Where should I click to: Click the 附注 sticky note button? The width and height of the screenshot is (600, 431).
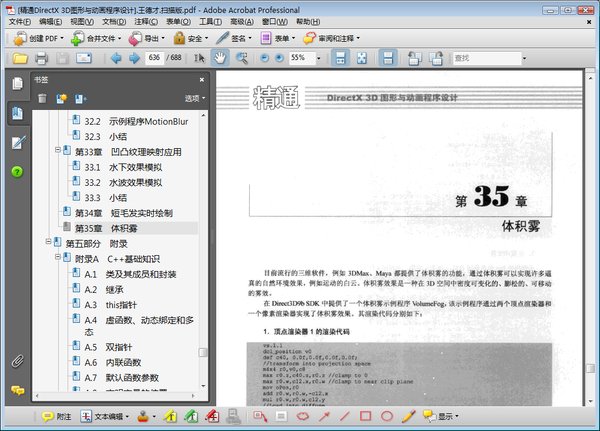tap(56, 416)
